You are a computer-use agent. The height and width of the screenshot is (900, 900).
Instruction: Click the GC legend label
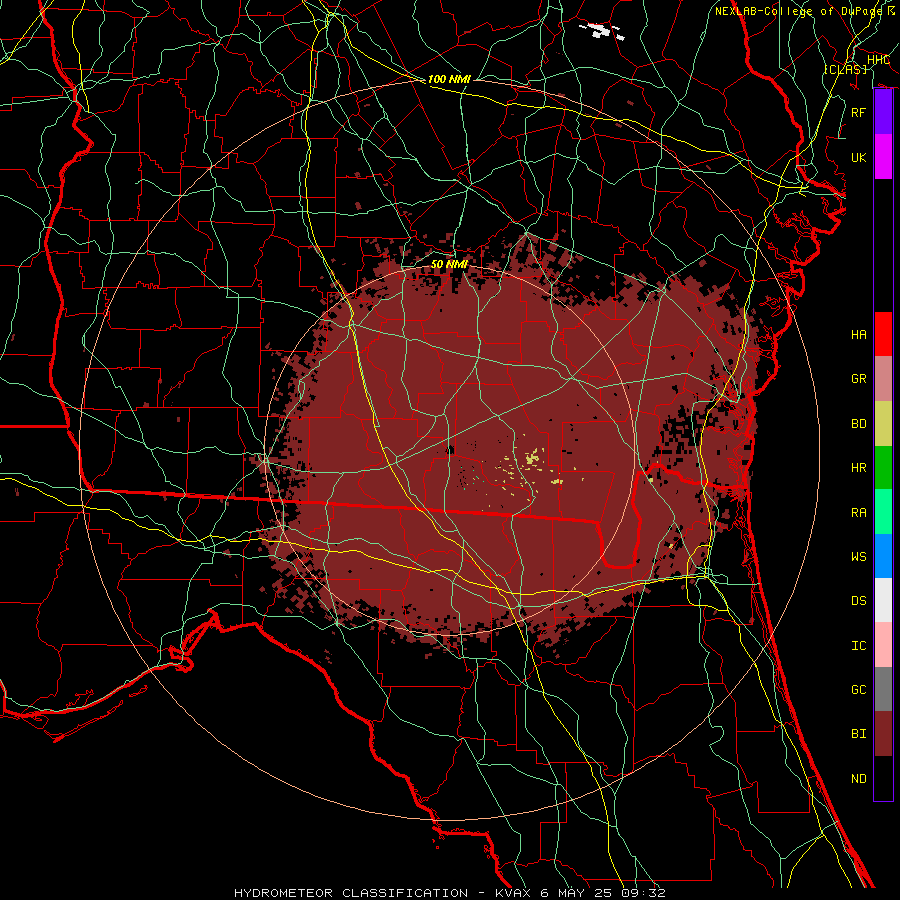coord(859,690)
